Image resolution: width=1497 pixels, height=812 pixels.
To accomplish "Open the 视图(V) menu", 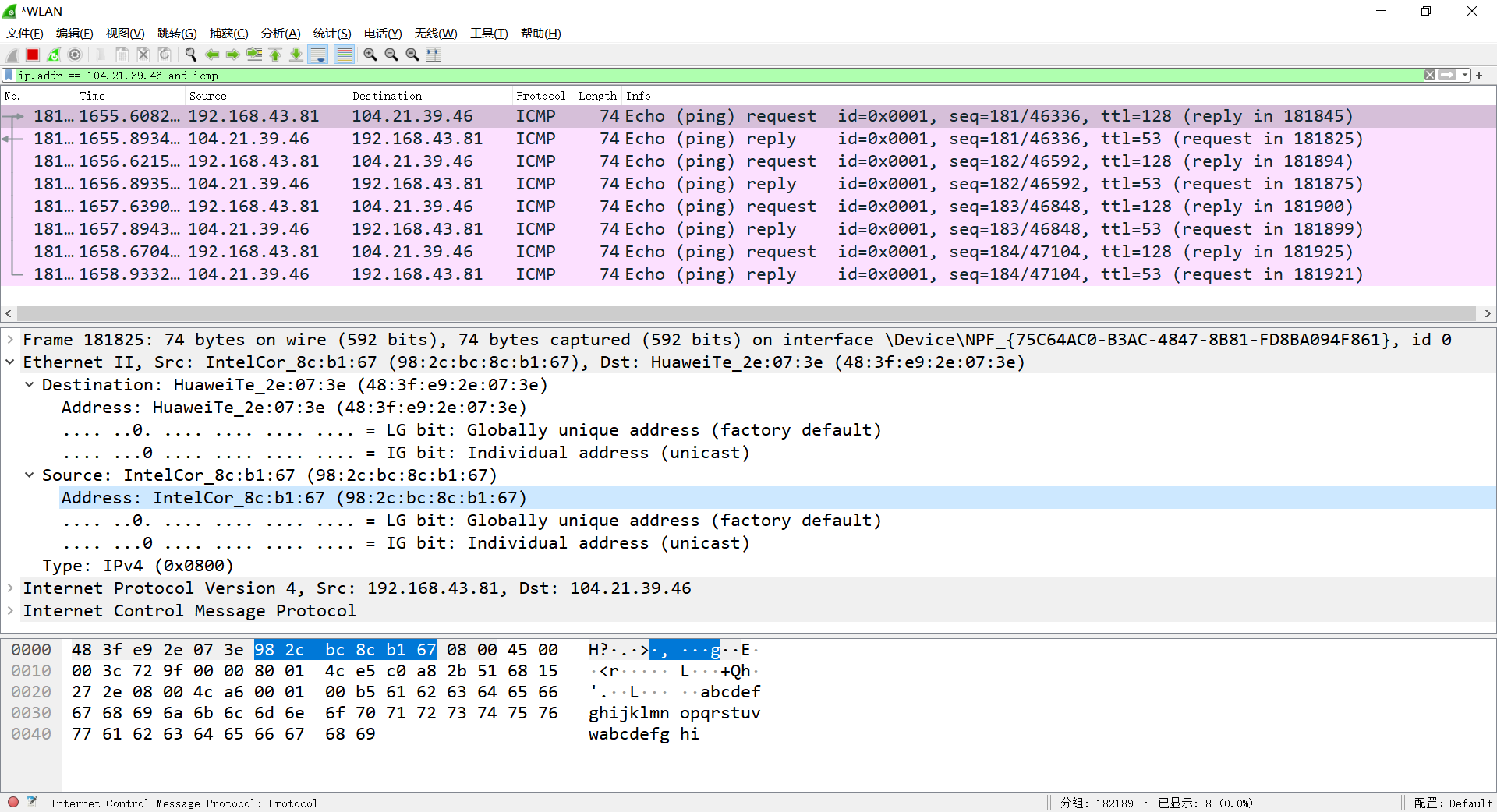I will 125,34.
